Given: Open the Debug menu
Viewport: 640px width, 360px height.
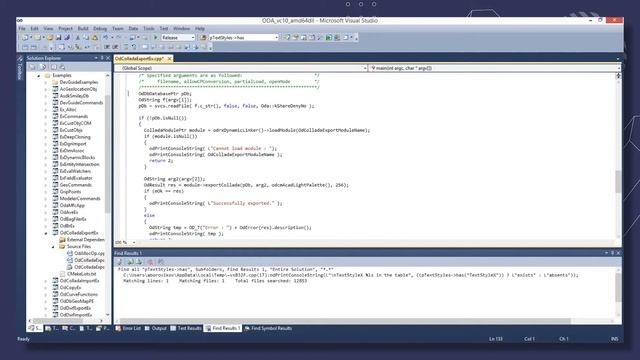Looking at the screenshot, I should (100, 29).
